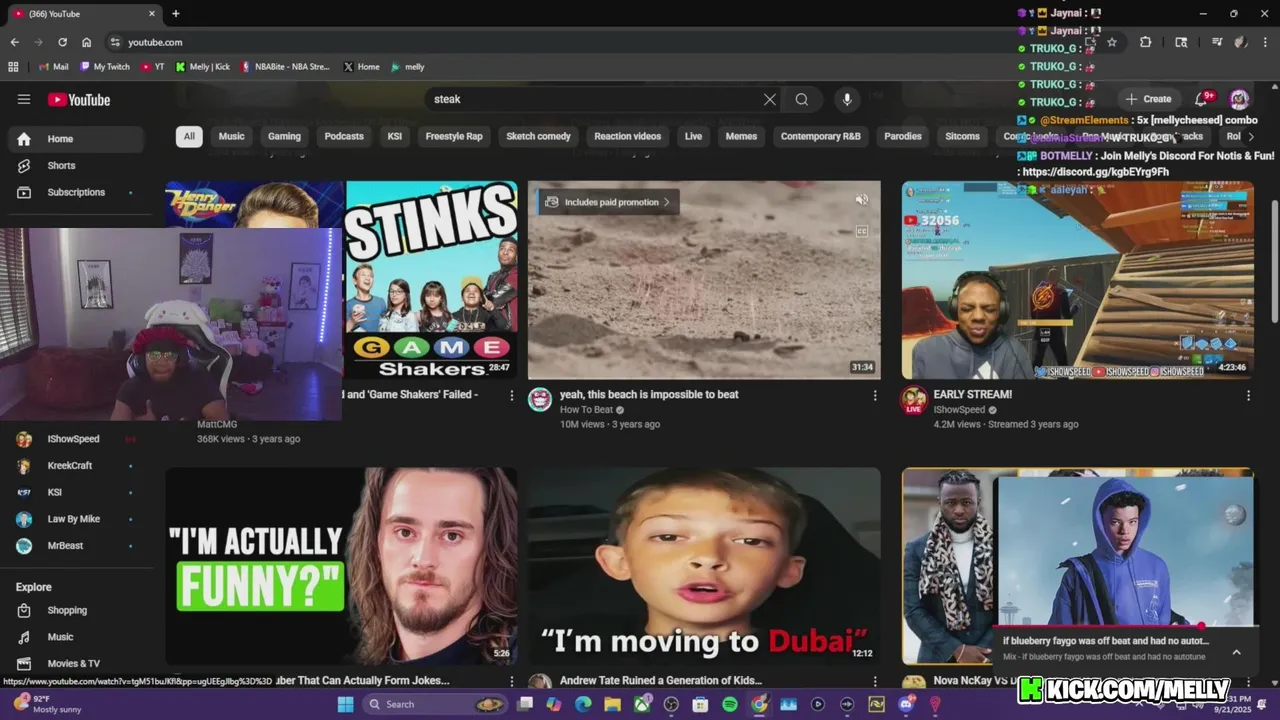Expand the blueberry faygo miniplayer

pyautogui.click(x=1236, y=652)
